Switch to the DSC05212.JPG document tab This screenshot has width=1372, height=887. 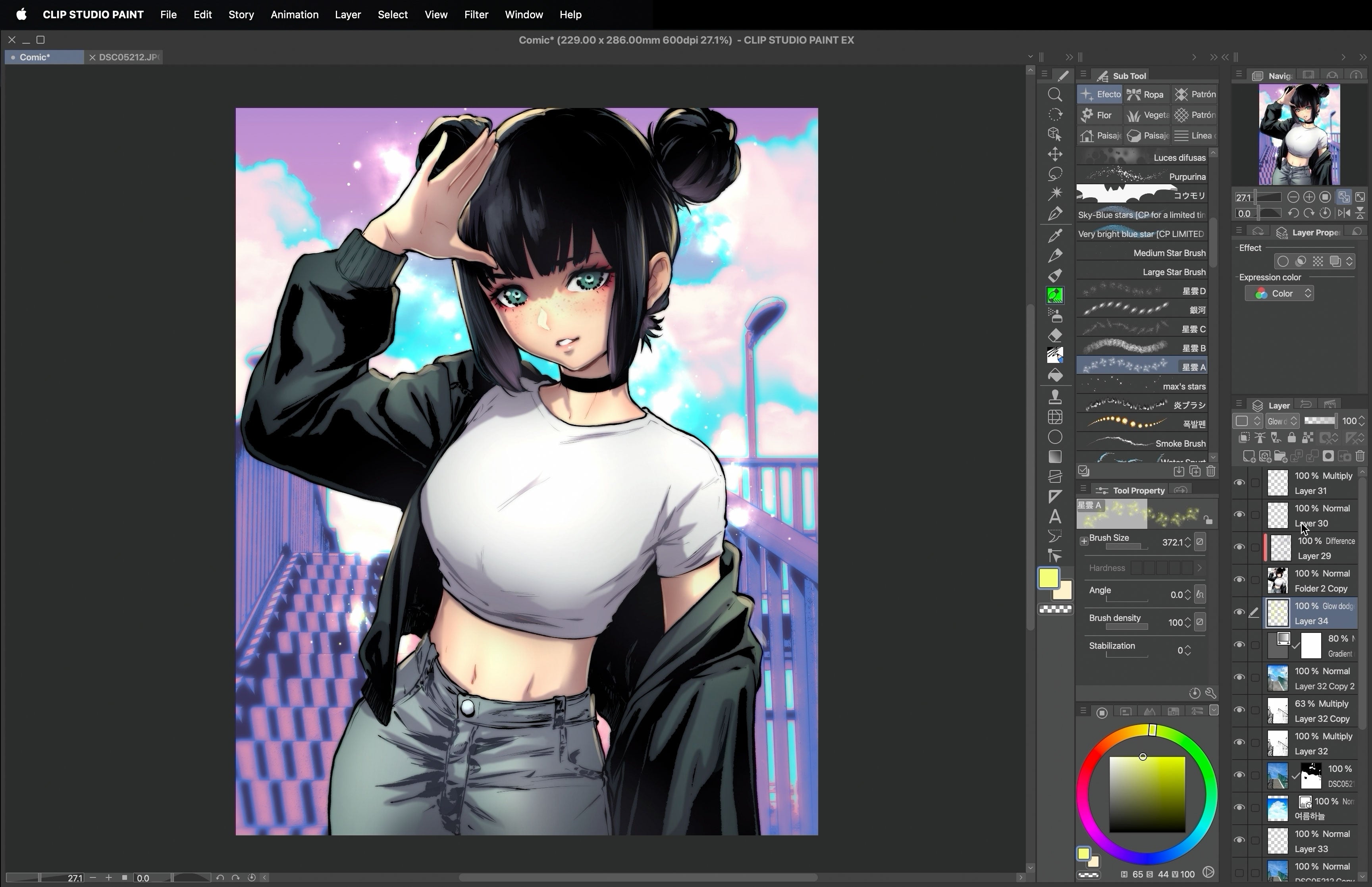pos(127,57)
